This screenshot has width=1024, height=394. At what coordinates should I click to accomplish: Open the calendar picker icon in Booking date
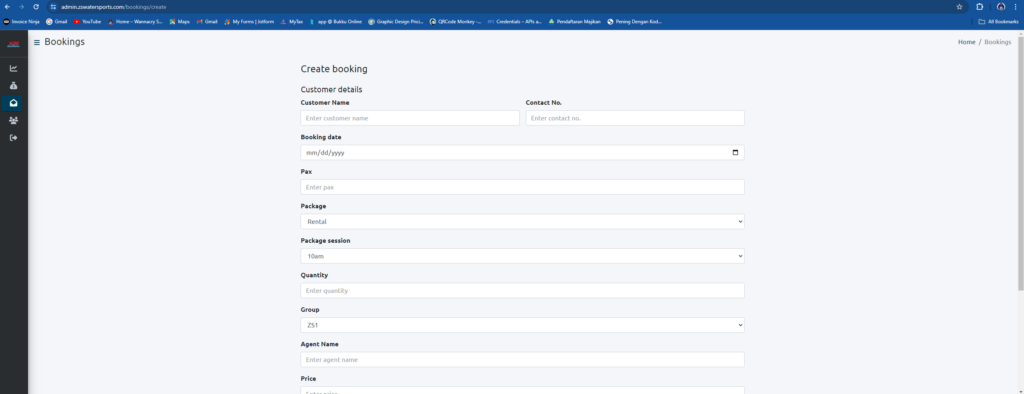pos(735,152)
